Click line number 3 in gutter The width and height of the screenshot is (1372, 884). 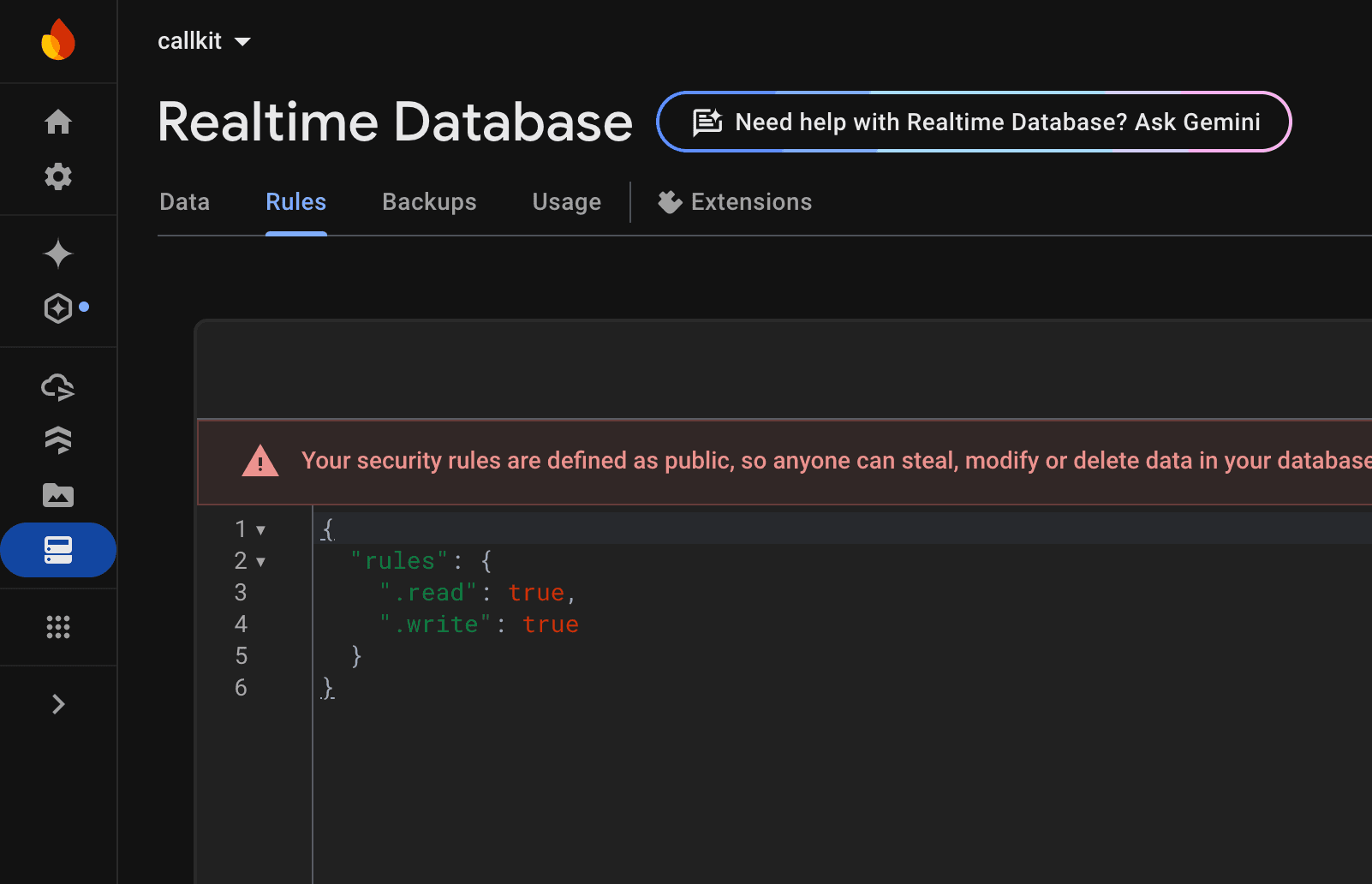241,593
